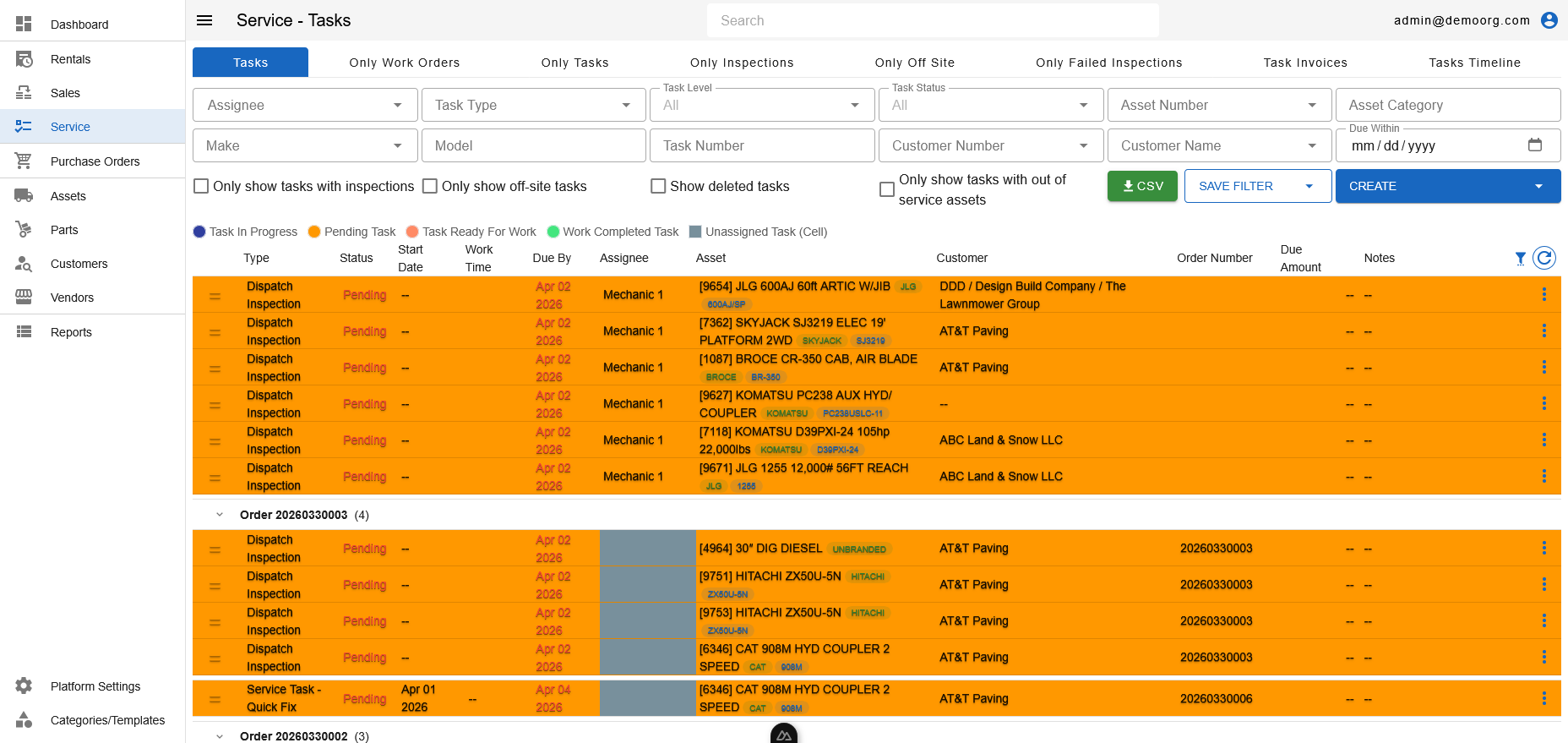Click the table filter funnel icon
Viewport: 1568px width, 743px height.
(x=1520, y=258)
